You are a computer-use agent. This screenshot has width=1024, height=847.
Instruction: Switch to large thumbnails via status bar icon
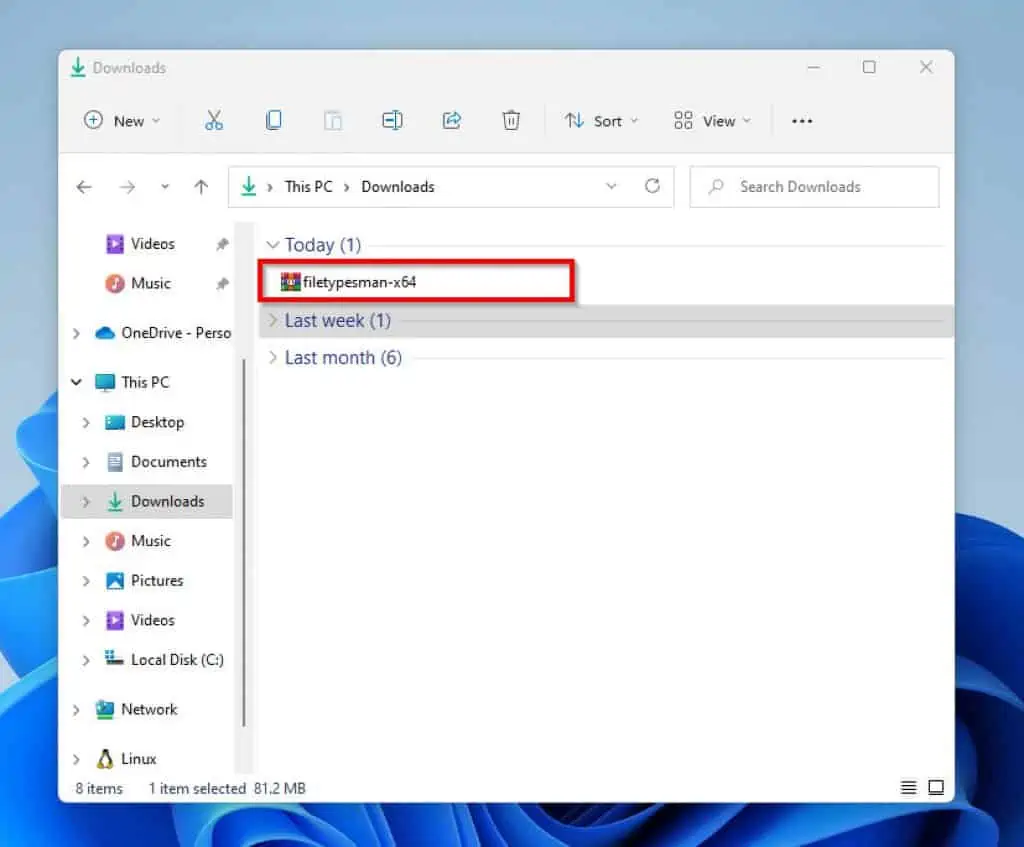(x=937, y=787)
